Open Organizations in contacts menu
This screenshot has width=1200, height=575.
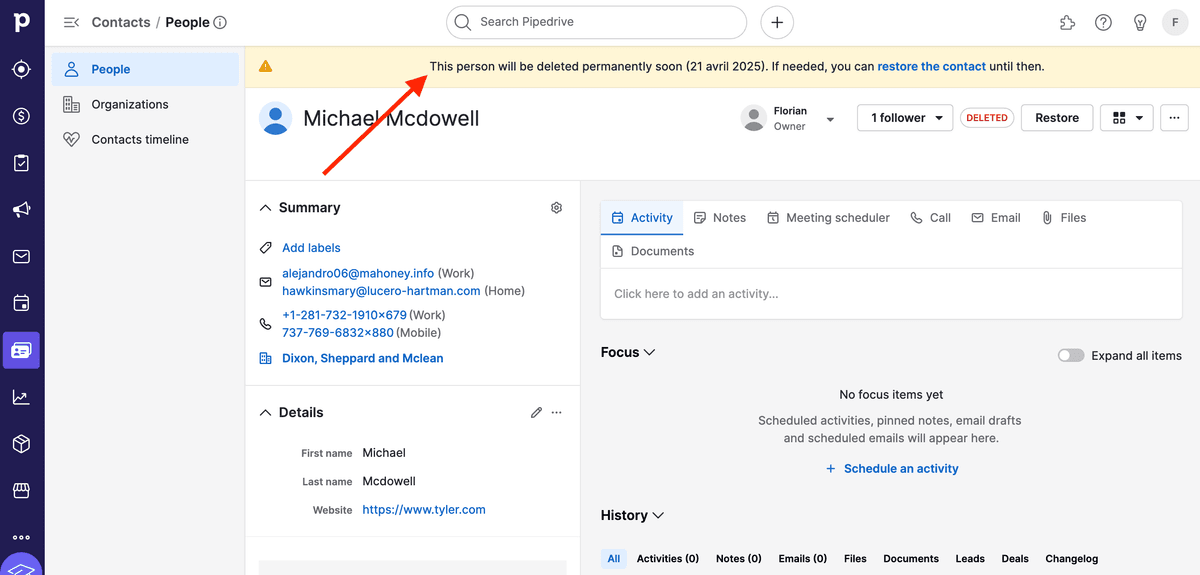pyautogui.click(x=130, y=104)
